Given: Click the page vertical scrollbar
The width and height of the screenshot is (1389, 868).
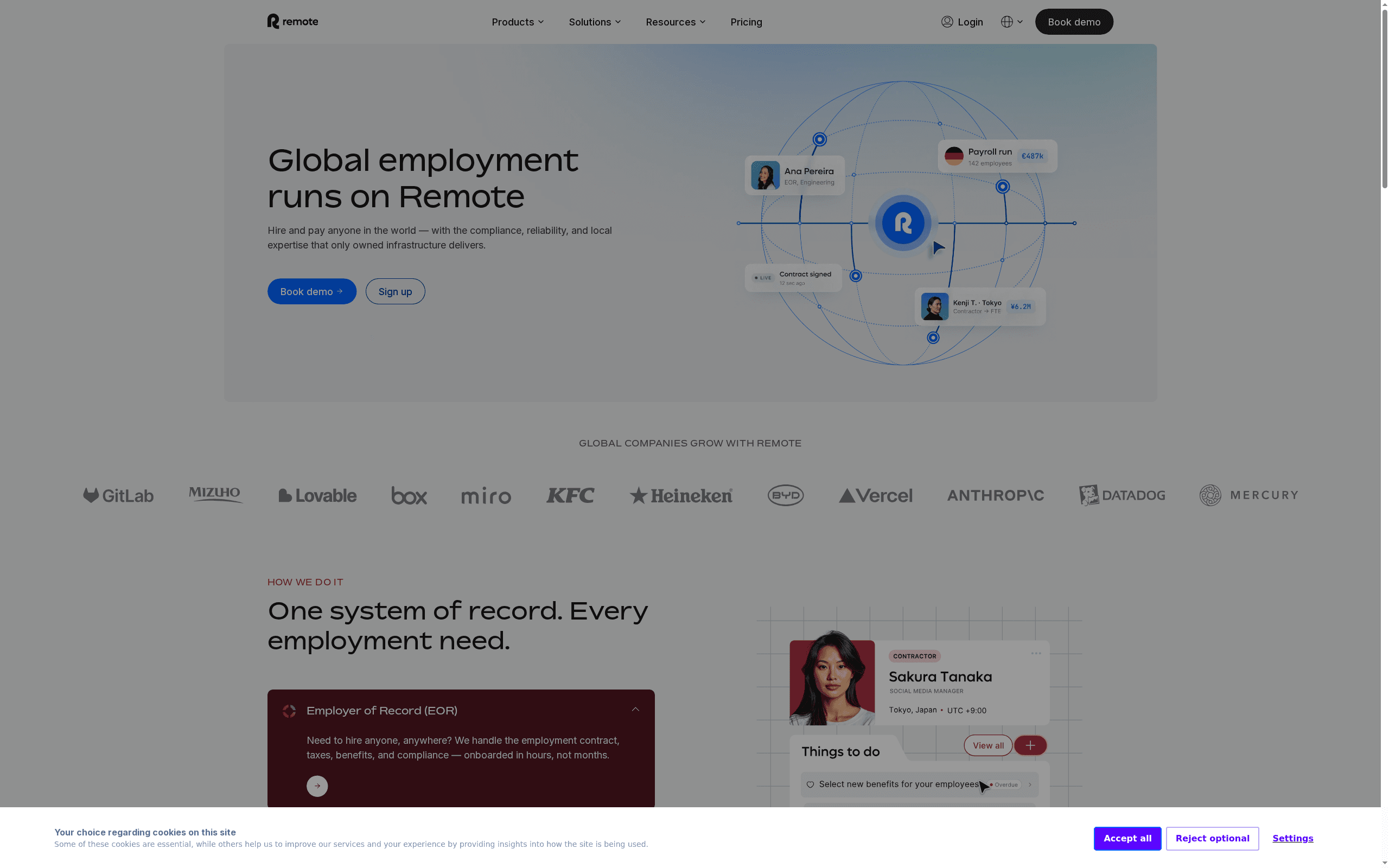Looking at the screenshot, I should pos(1385,98).
